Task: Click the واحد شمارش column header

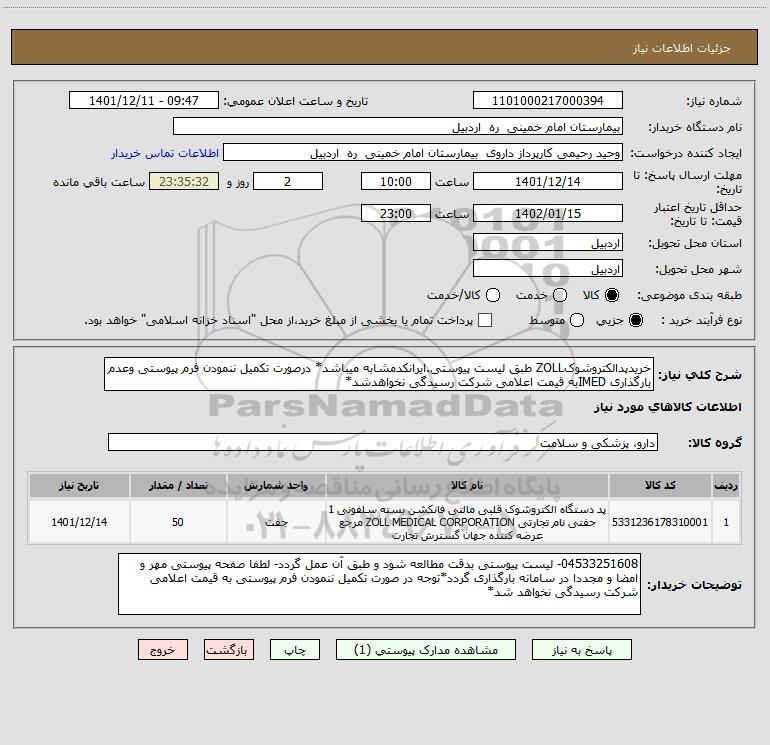Action: click(276, 485)
